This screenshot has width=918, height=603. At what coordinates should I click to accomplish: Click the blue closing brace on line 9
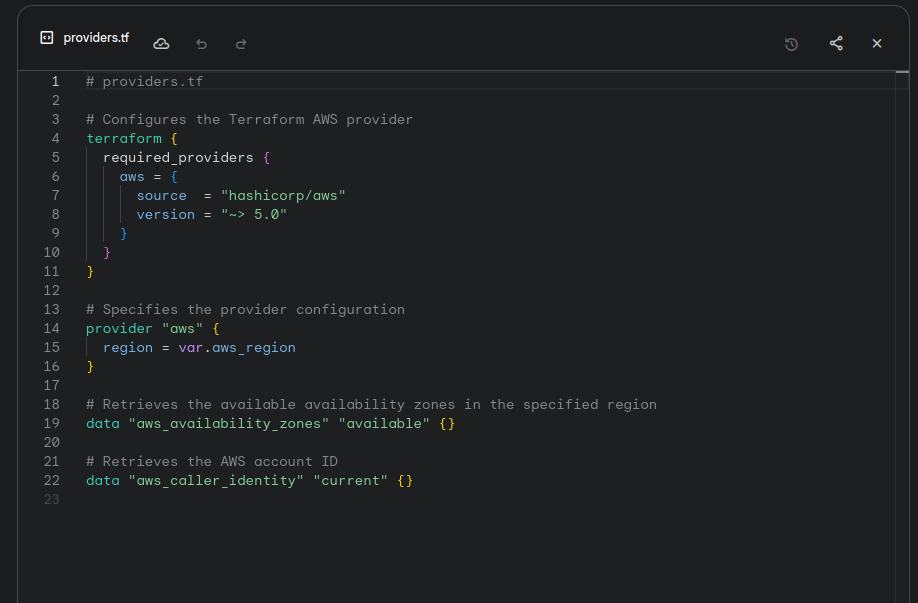click(x=124, y=234)
